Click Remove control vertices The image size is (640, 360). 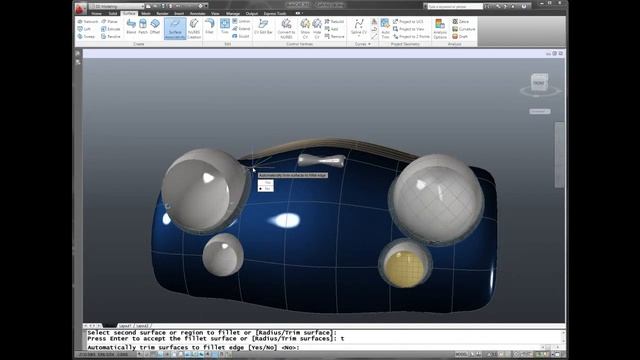(x=335, y=36)
